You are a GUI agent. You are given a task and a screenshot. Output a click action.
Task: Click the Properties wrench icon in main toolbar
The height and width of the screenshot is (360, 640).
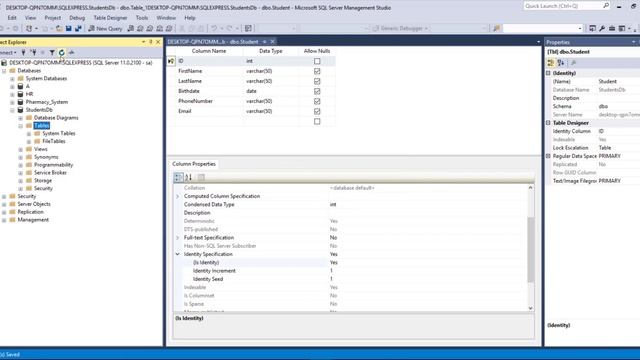pos(602,29)
